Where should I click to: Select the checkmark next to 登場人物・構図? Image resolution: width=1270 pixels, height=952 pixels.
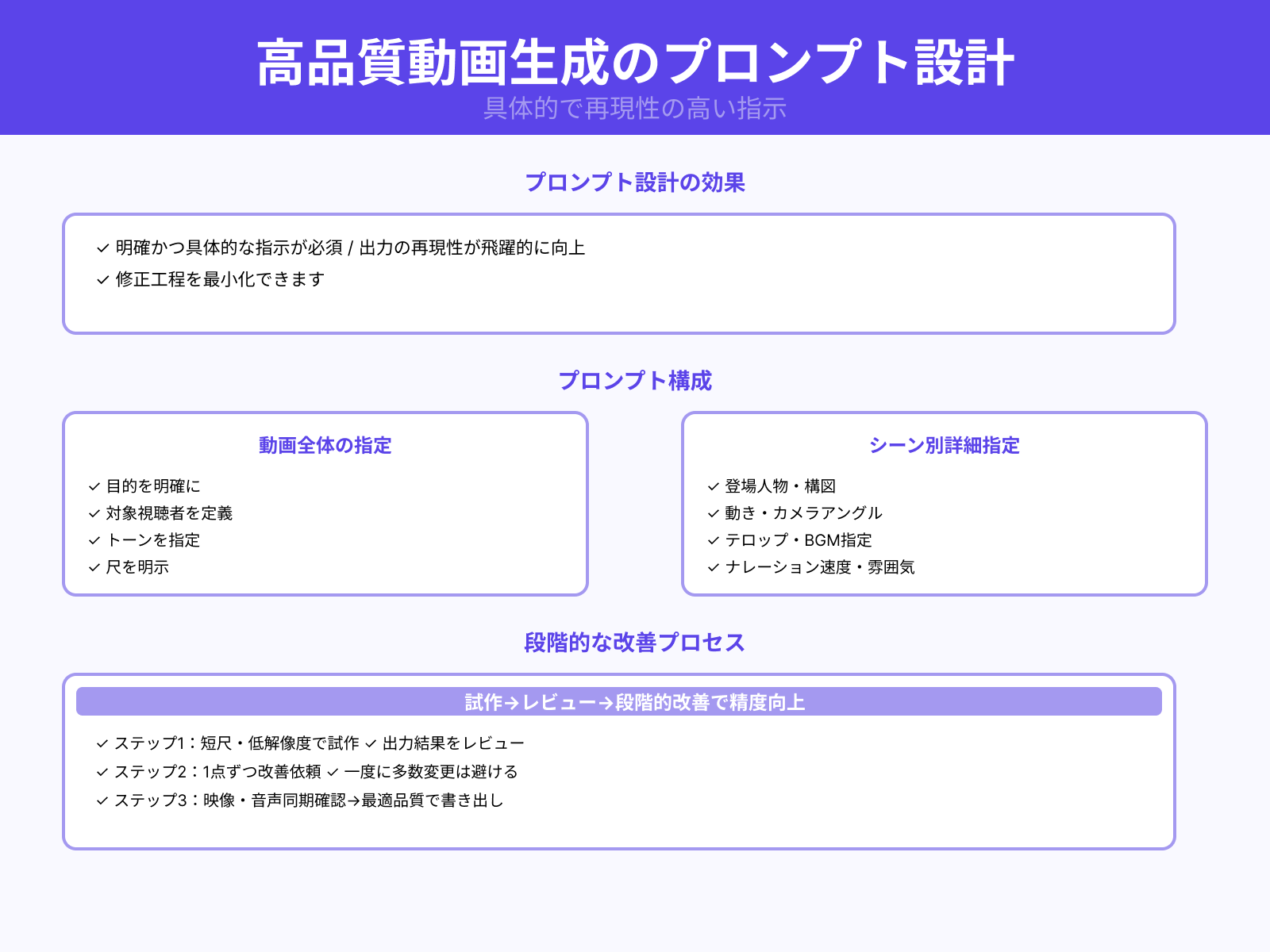[712, 486]
